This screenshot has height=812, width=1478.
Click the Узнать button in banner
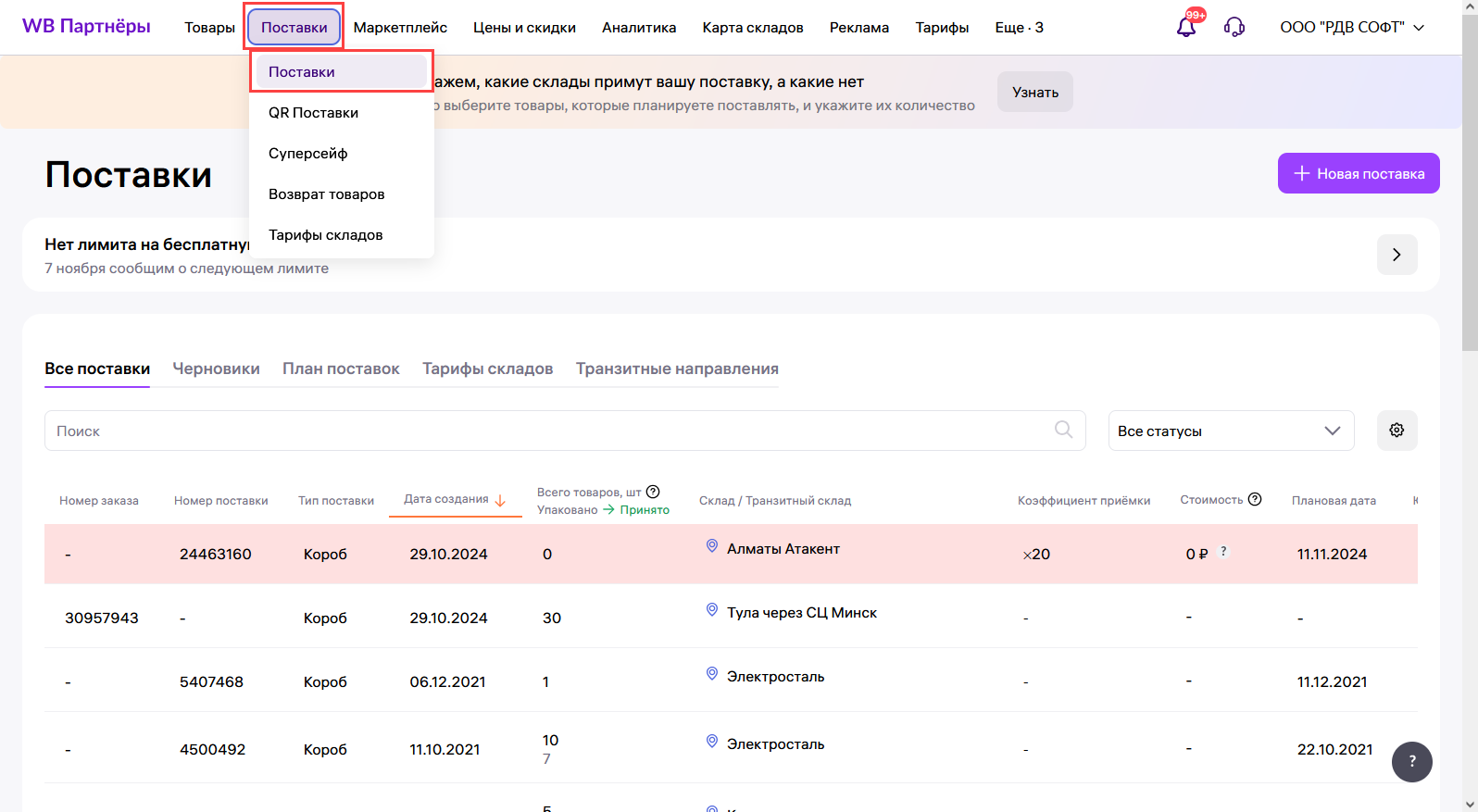point(1034,92)
